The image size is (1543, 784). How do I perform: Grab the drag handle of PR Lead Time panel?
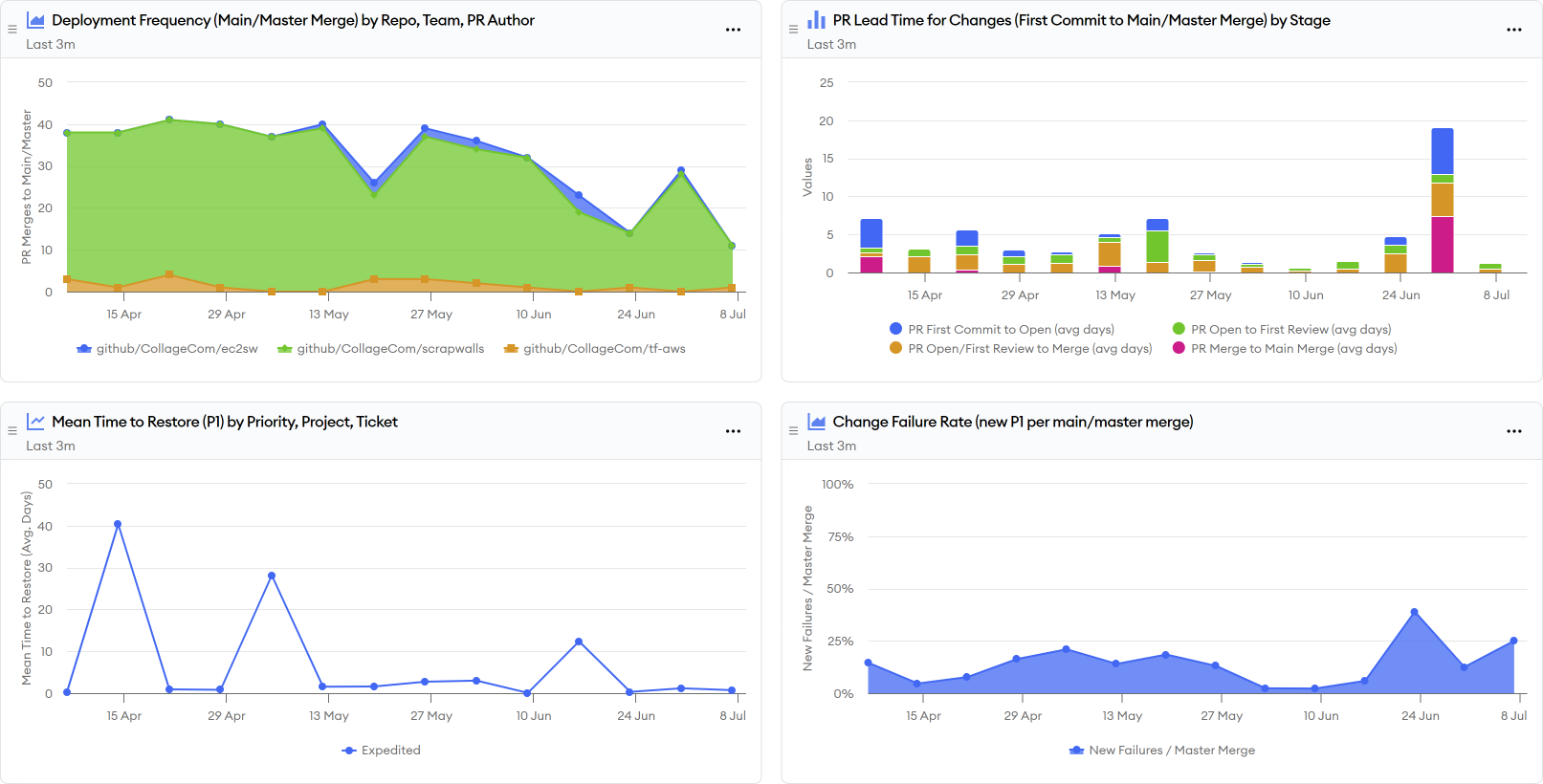coord(793,30)
